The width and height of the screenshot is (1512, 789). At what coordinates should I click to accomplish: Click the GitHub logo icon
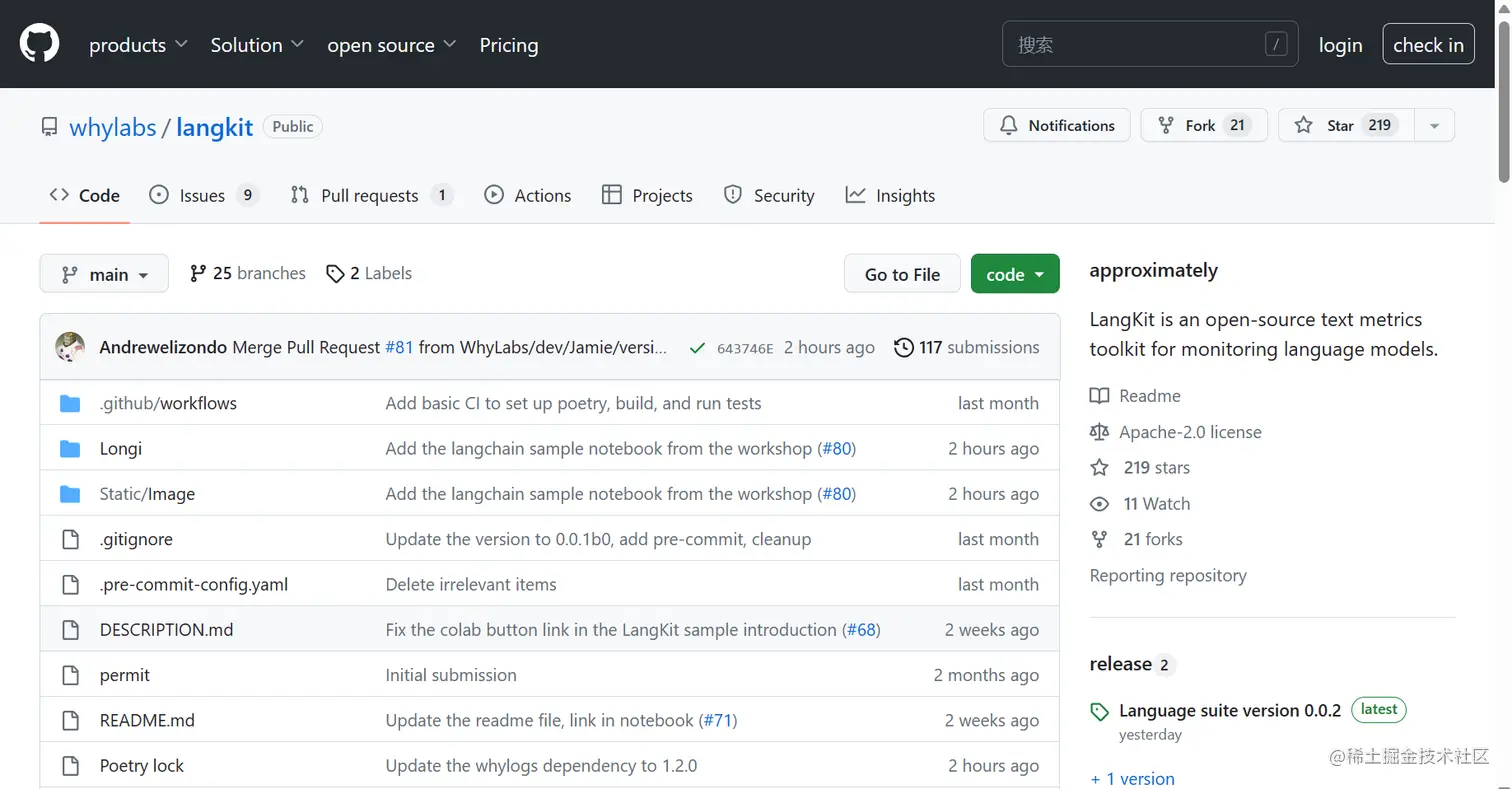point(40,44)
